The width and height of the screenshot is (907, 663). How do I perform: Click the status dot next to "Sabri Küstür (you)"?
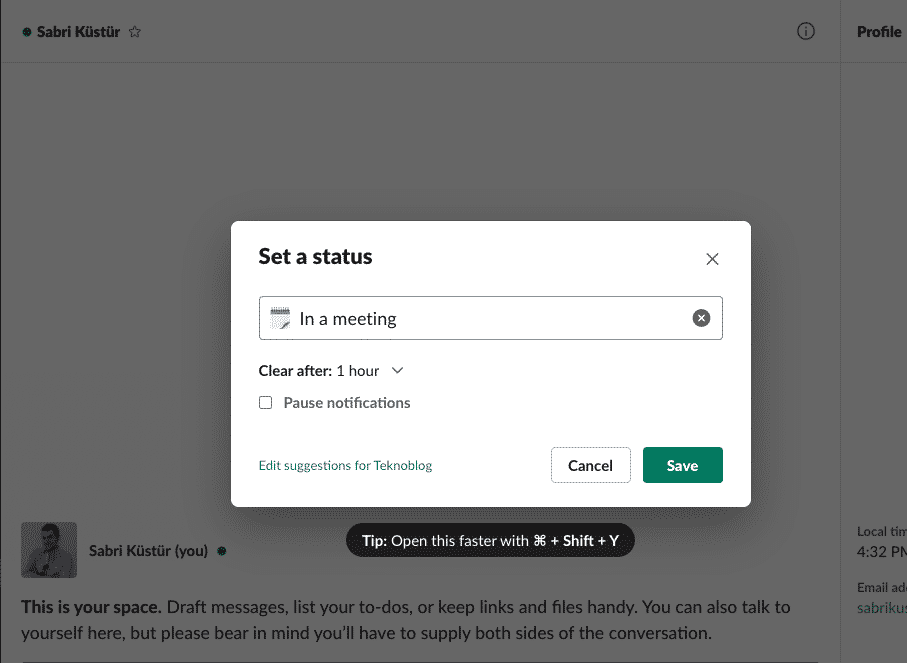pos(221,550)
